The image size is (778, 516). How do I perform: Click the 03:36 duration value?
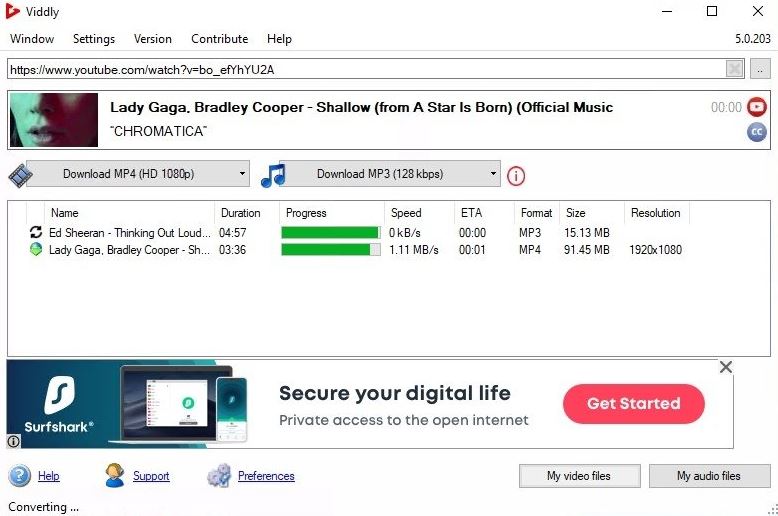click(x=232, y=250)
